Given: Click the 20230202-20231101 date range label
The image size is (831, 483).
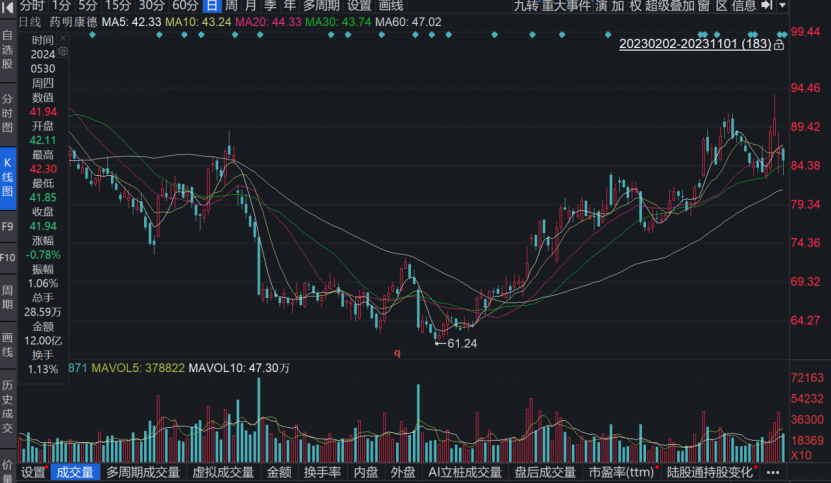Looking at the screenshot, I should (695, 44).
